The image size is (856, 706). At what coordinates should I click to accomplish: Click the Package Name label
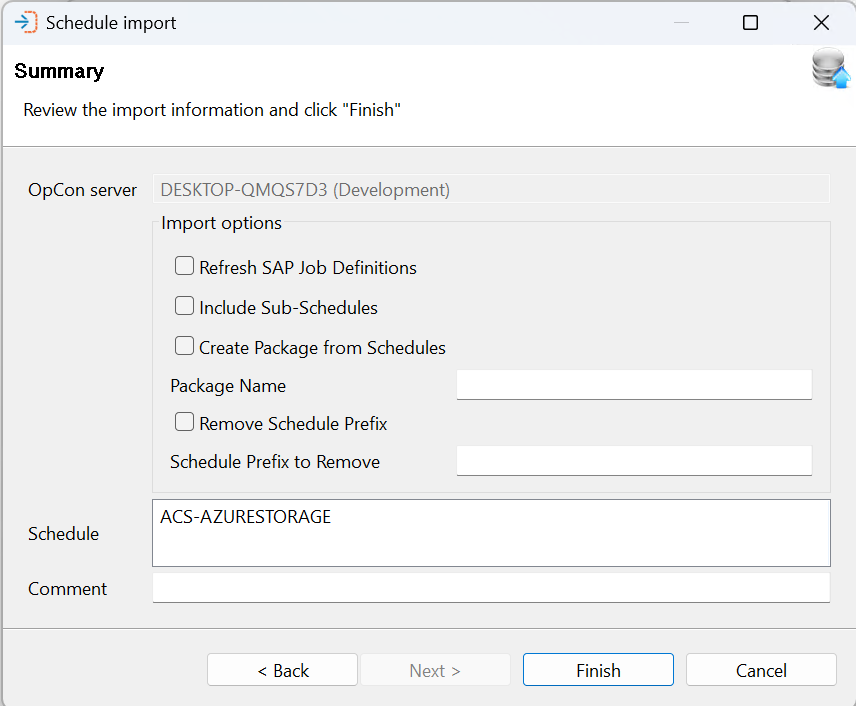point(228,385)
